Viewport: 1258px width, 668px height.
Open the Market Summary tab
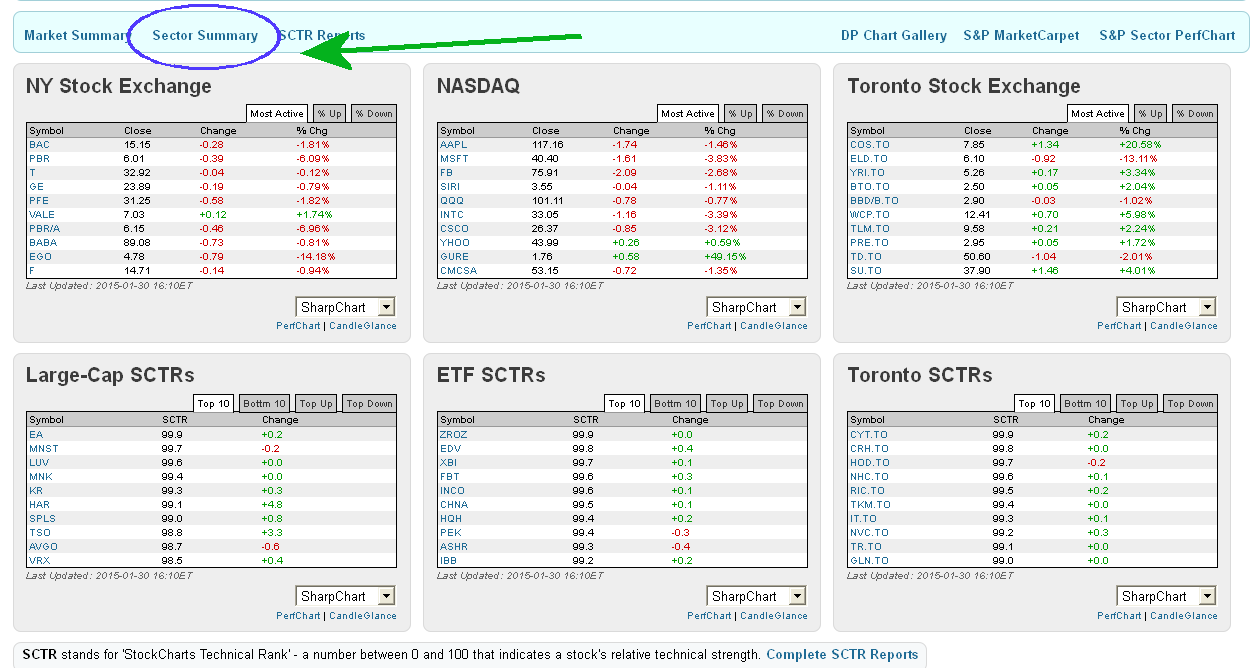(x=76, y=35)
